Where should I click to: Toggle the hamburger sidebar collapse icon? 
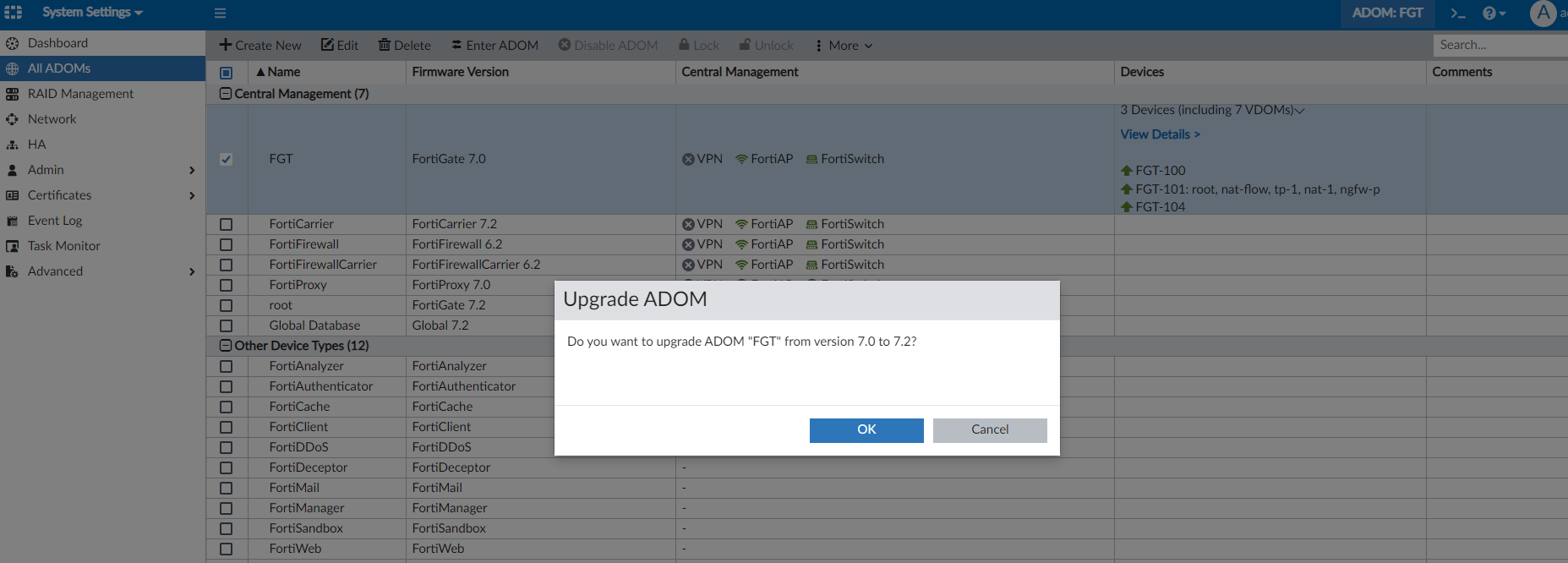pyautogui.click(x=220, y=14)
